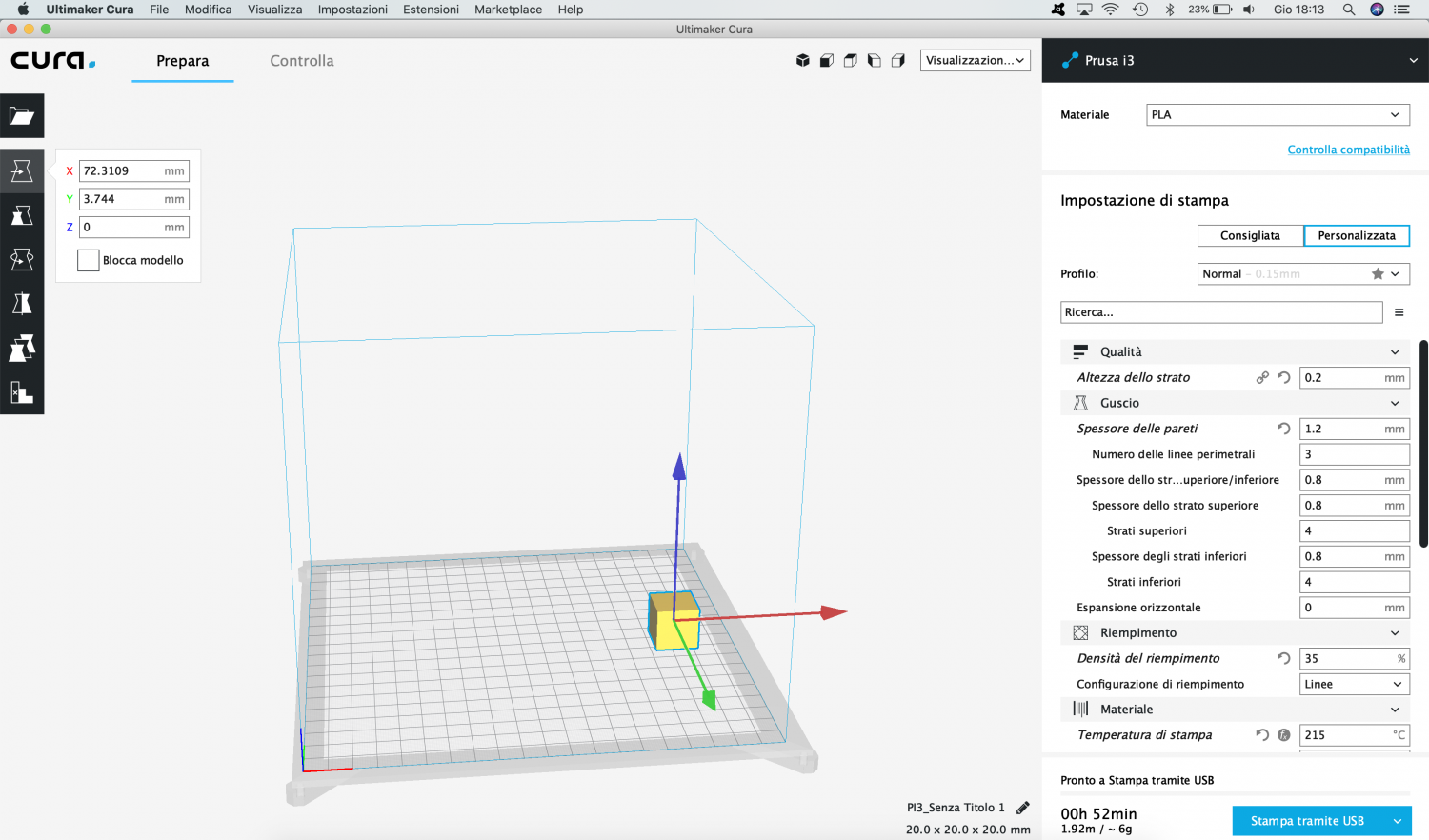Switch to Personalizzata print setup mode
Screen dimensions: 1429x840
(x=1357, y=235)
